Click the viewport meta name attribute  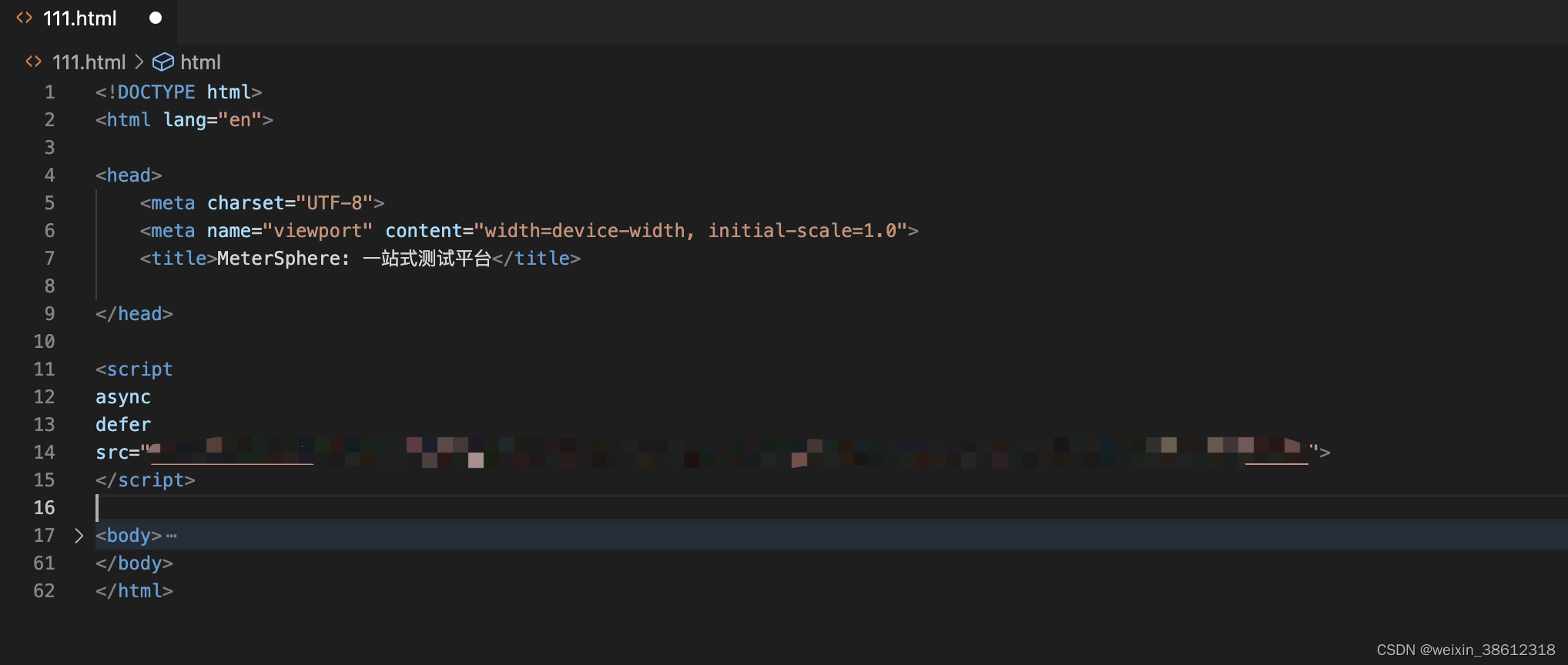coord(290,231)
